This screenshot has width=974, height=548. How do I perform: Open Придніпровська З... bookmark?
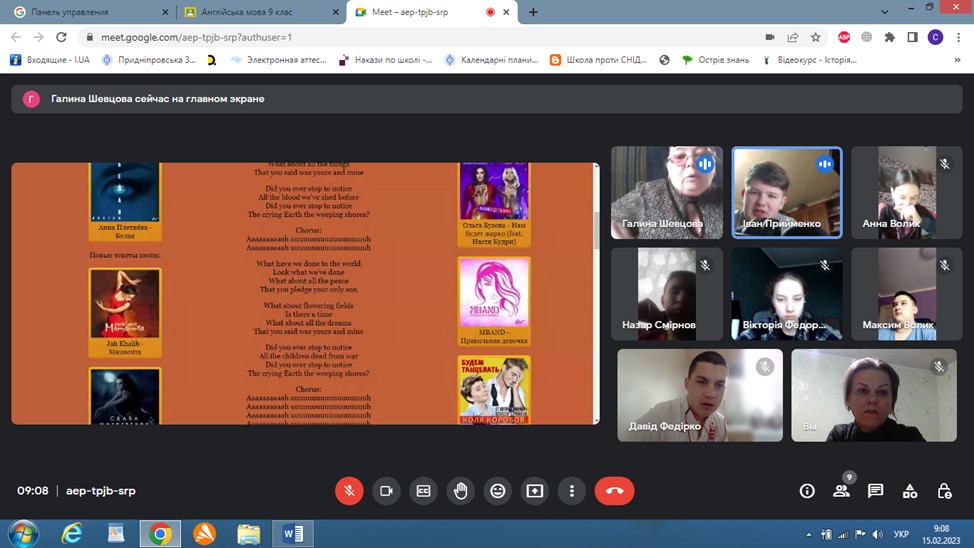click(x=149, y=60)
